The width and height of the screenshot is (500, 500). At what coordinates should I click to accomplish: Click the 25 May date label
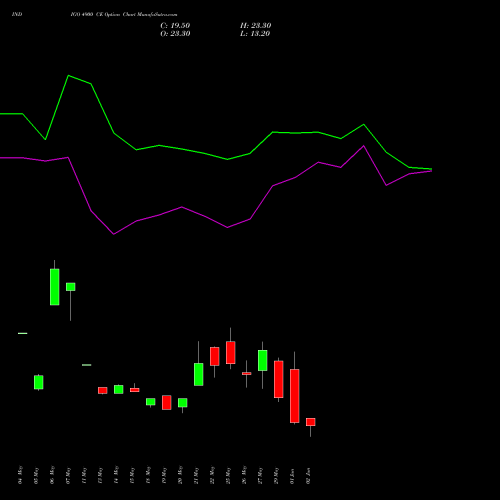[x=228, y=475]
